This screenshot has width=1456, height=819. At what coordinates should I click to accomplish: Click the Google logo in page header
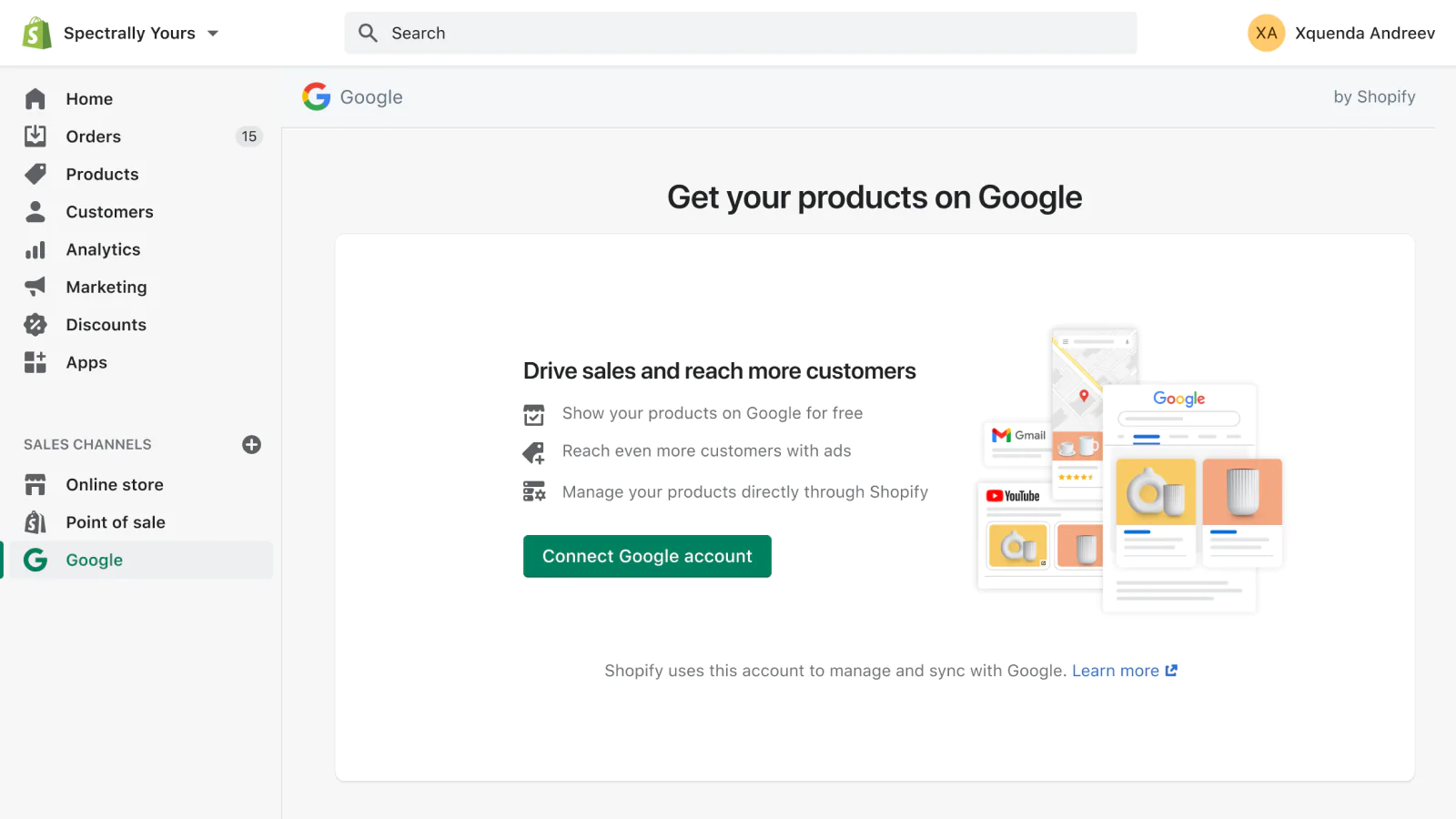(316, 96)
